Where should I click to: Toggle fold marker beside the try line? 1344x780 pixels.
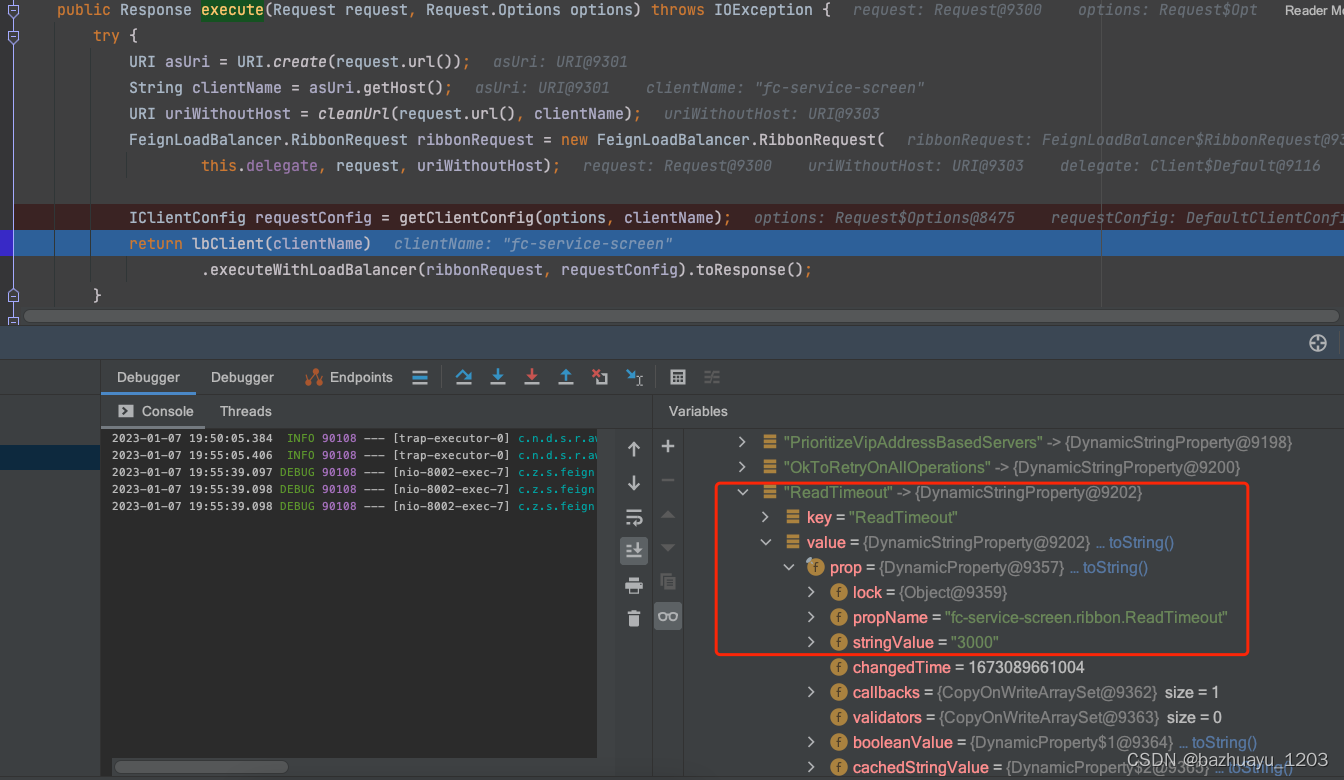pos(13,36)
